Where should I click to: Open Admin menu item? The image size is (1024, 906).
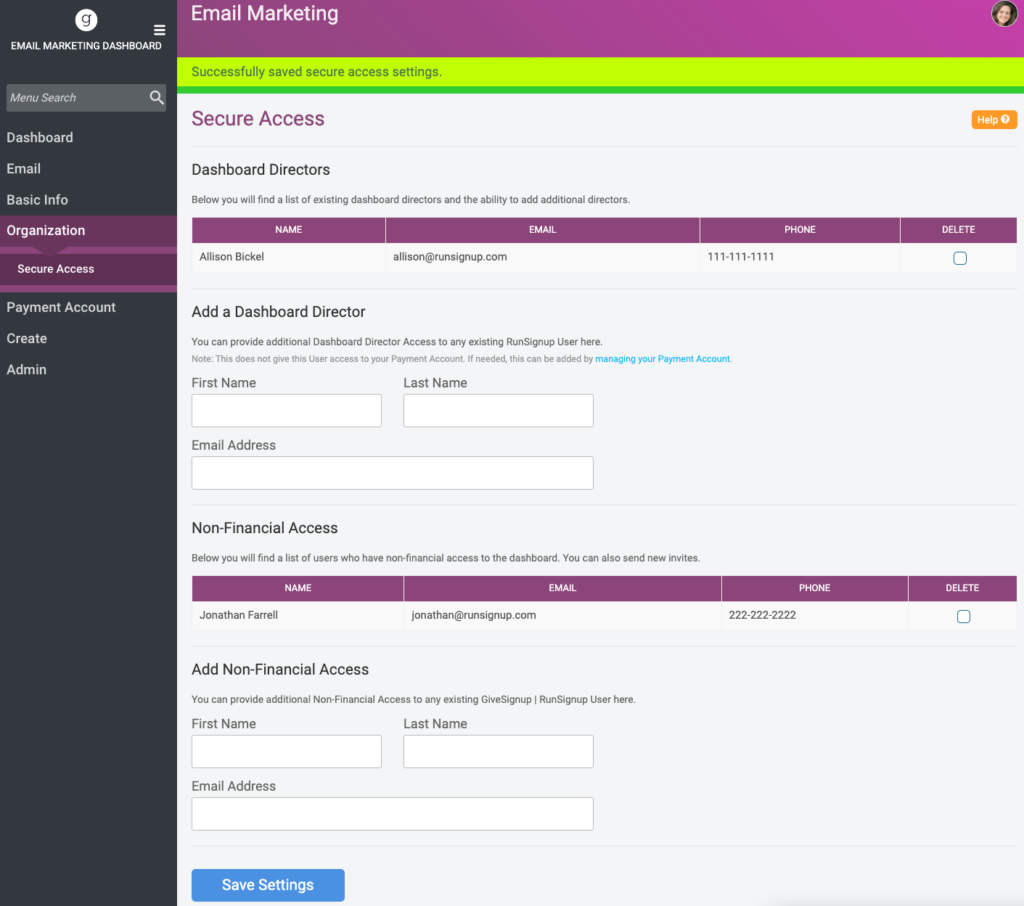click(x=26, y=370)
